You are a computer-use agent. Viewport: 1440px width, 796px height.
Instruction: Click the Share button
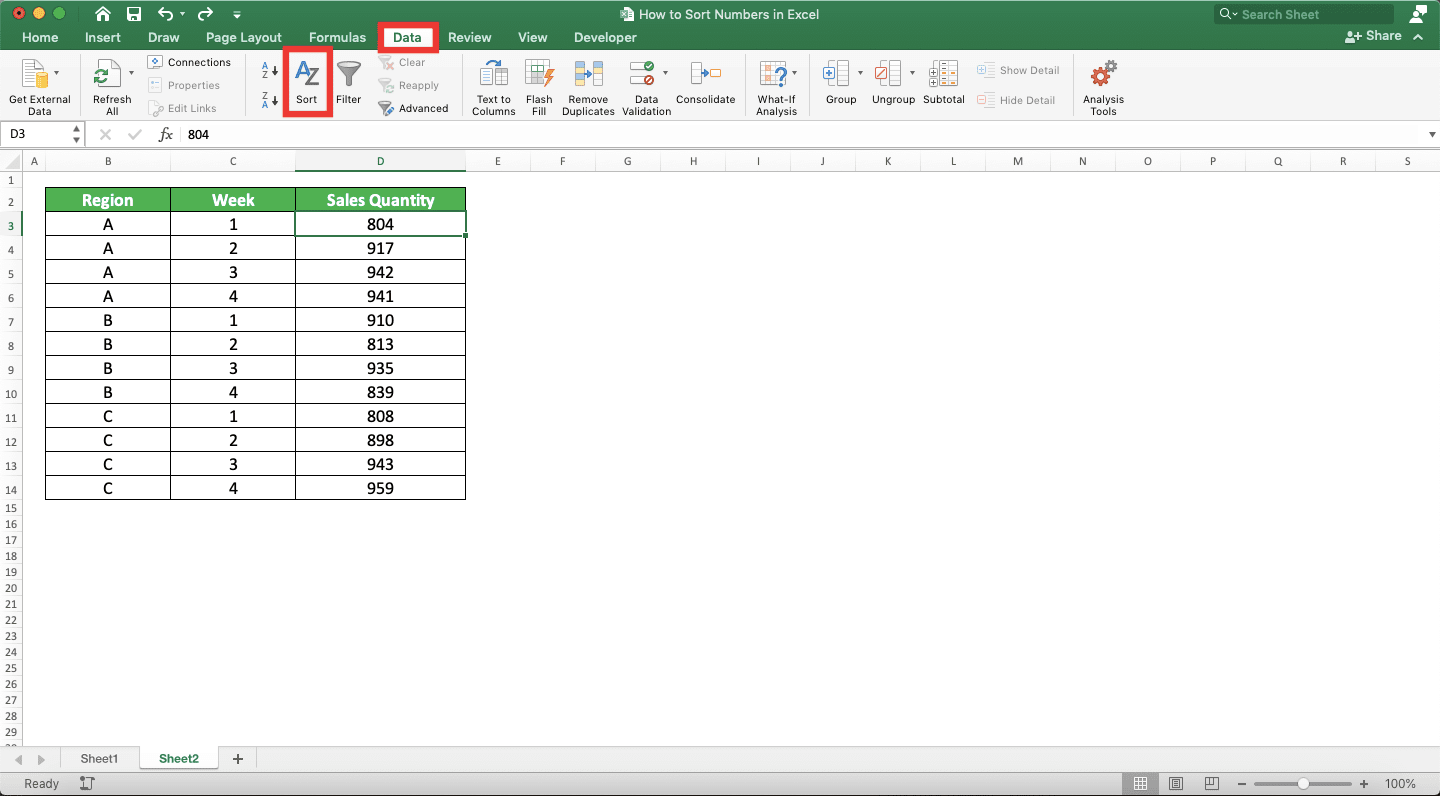1373,36
